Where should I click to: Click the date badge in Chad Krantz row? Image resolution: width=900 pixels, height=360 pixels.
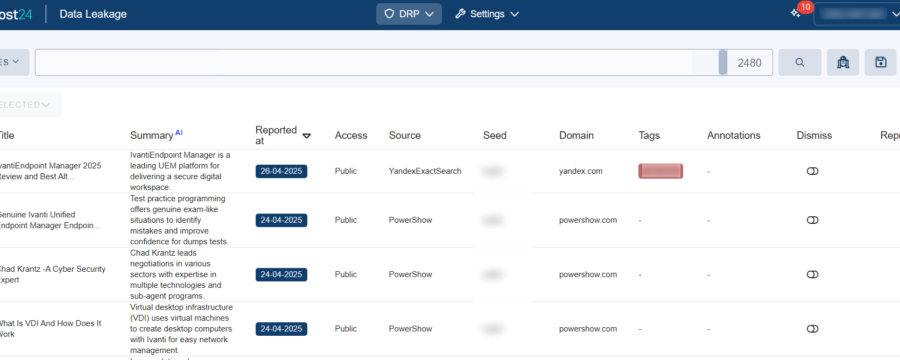pyautogui.click(x=281, y=274)
